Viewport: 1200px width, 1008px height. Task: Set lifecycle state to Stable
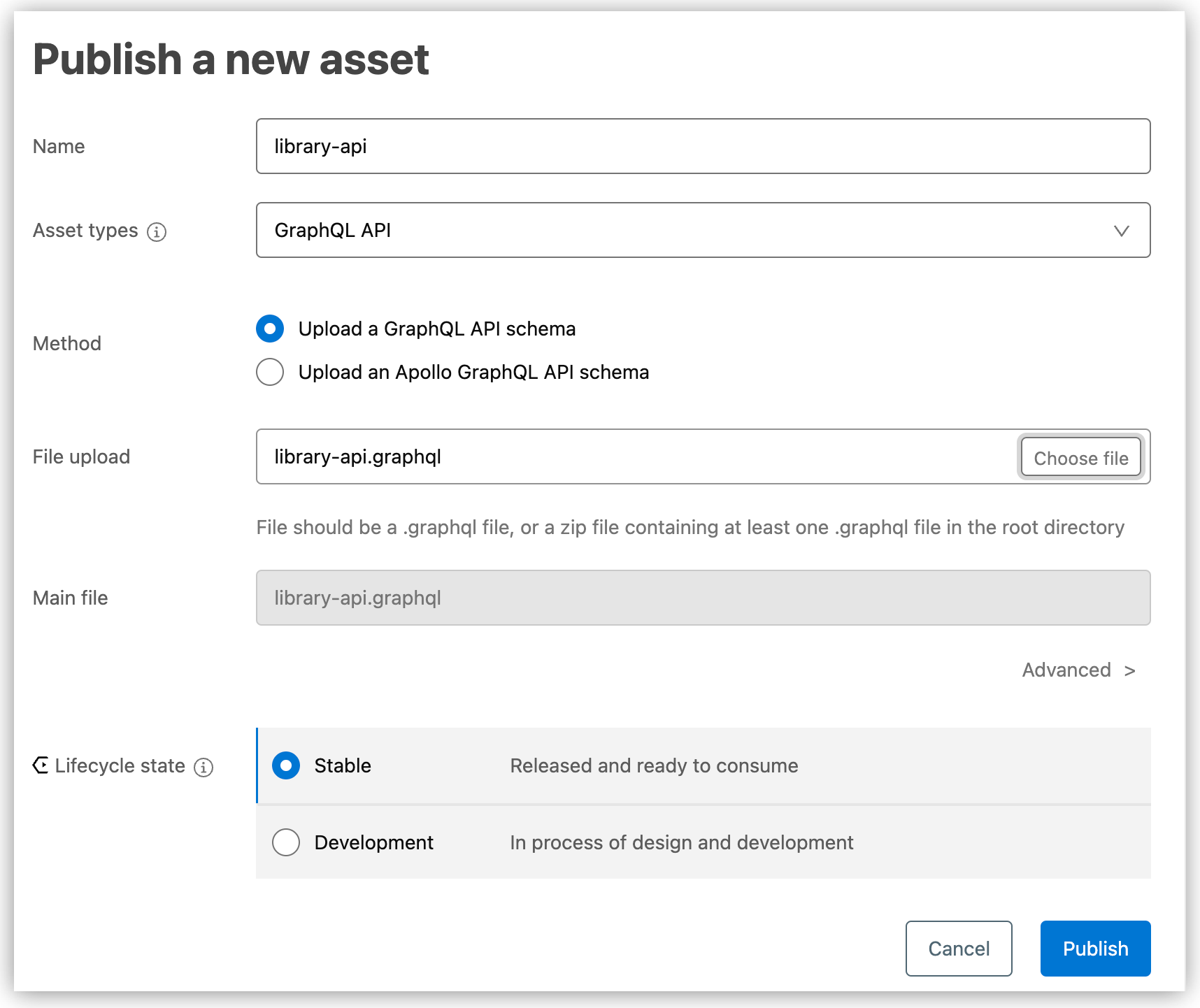(x=285, y=765)
